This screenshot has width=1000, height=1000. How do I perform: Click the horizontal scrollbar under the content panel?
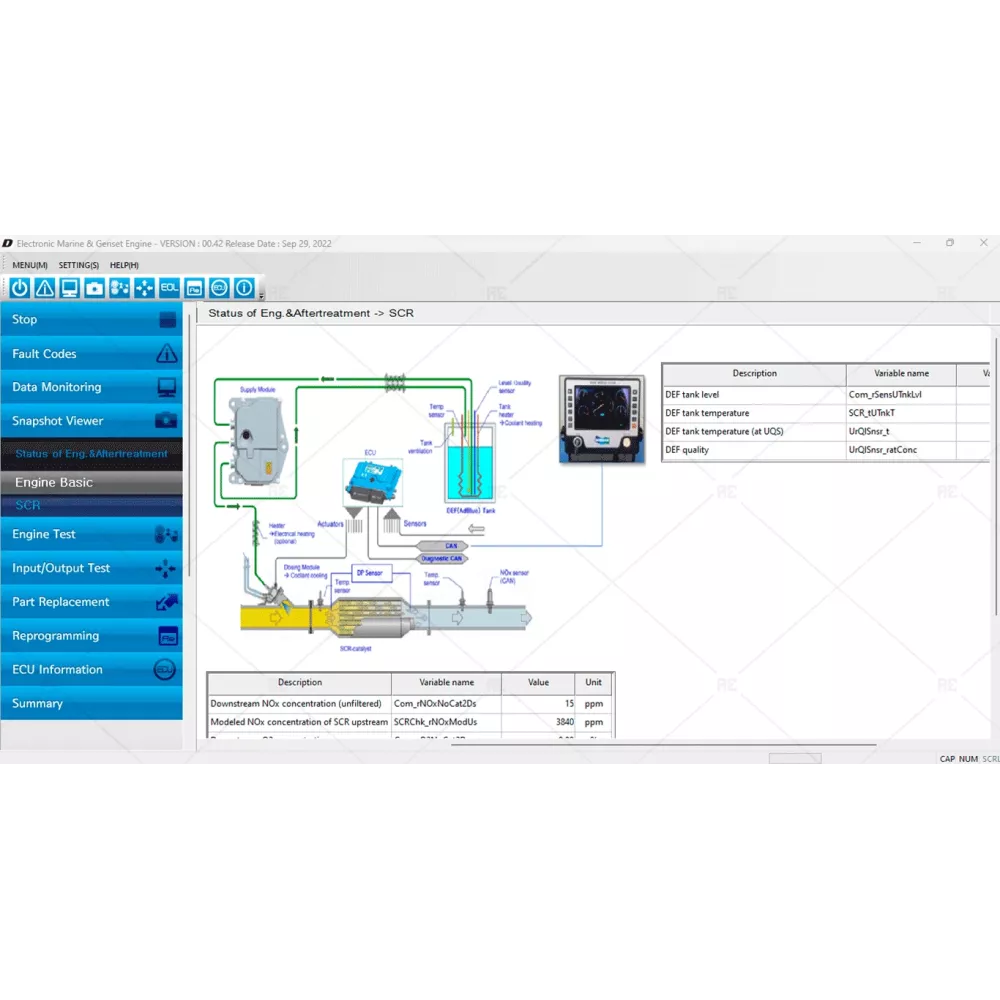point(540,744)
